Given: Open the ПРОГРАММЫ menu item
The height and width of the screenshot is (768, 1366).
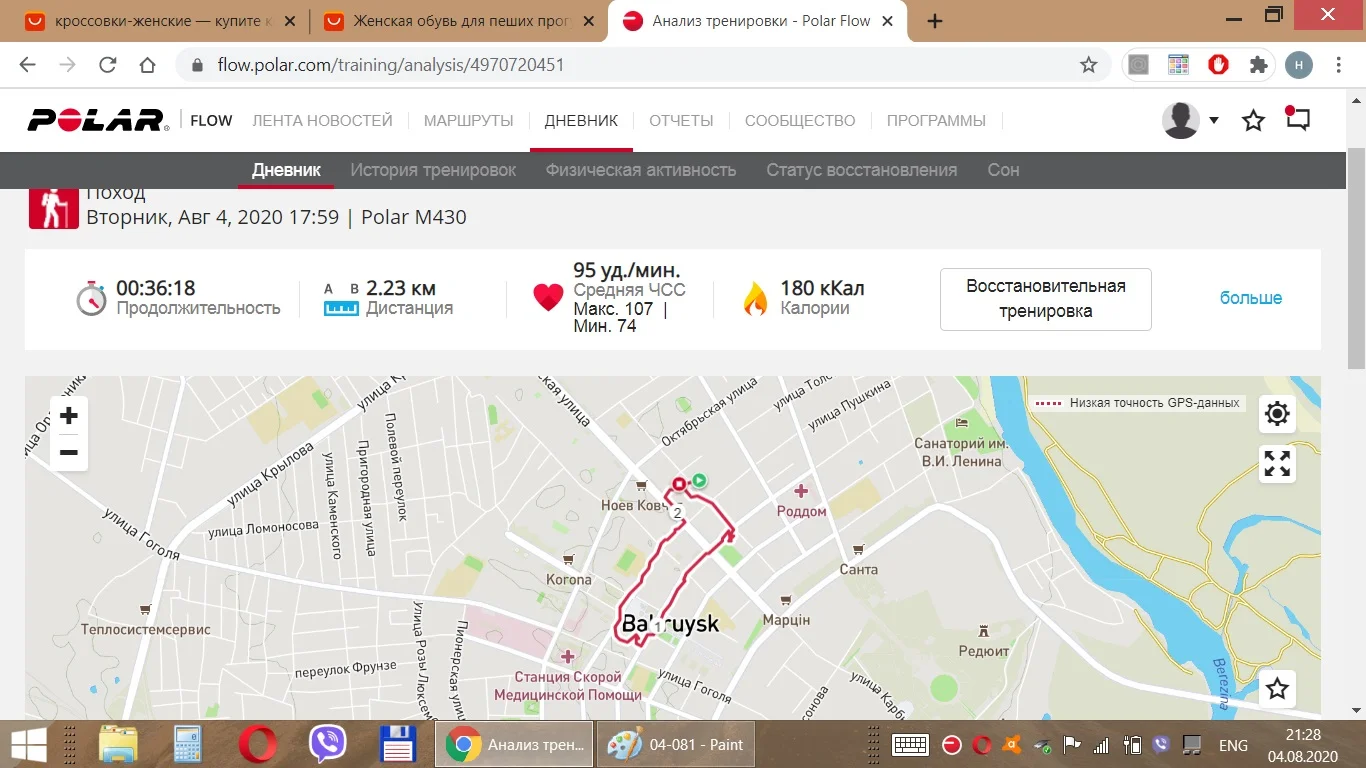Looking at the screenshot, I should pos(936,121).
